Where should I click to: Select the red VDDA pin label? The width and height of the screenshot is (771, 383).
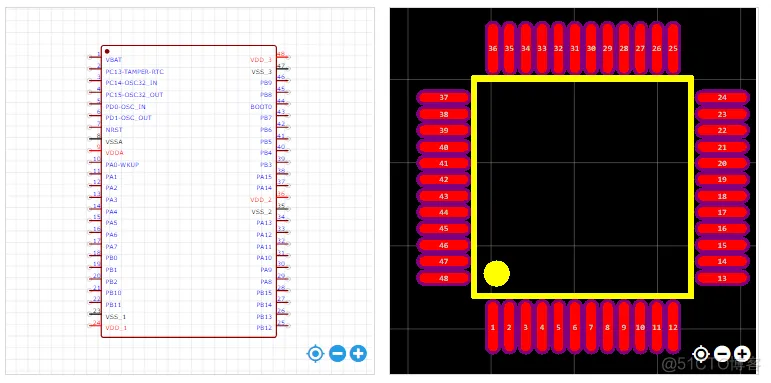(x=115, y=153)
